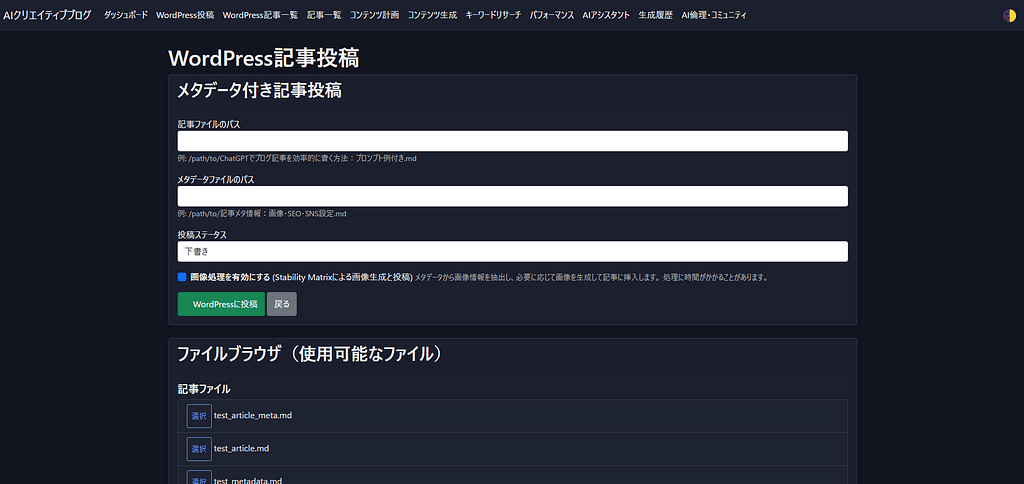The image size is (1024, 484).
Task: Toggle the 画像処理を有効にする checkbox
Action: [x=182, y=277]
